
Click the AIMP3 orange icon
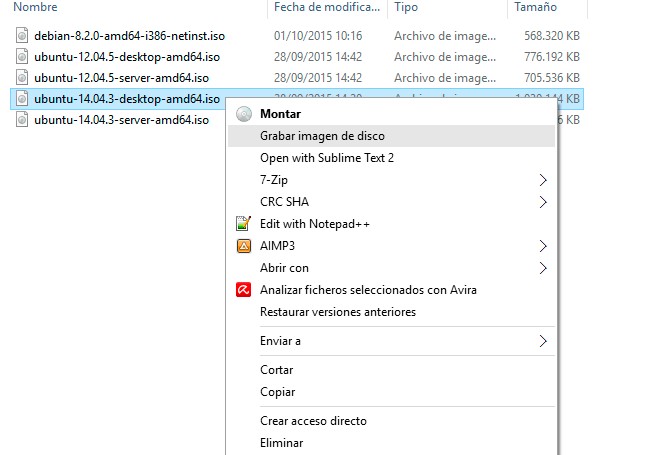click(x=242, y=246)
